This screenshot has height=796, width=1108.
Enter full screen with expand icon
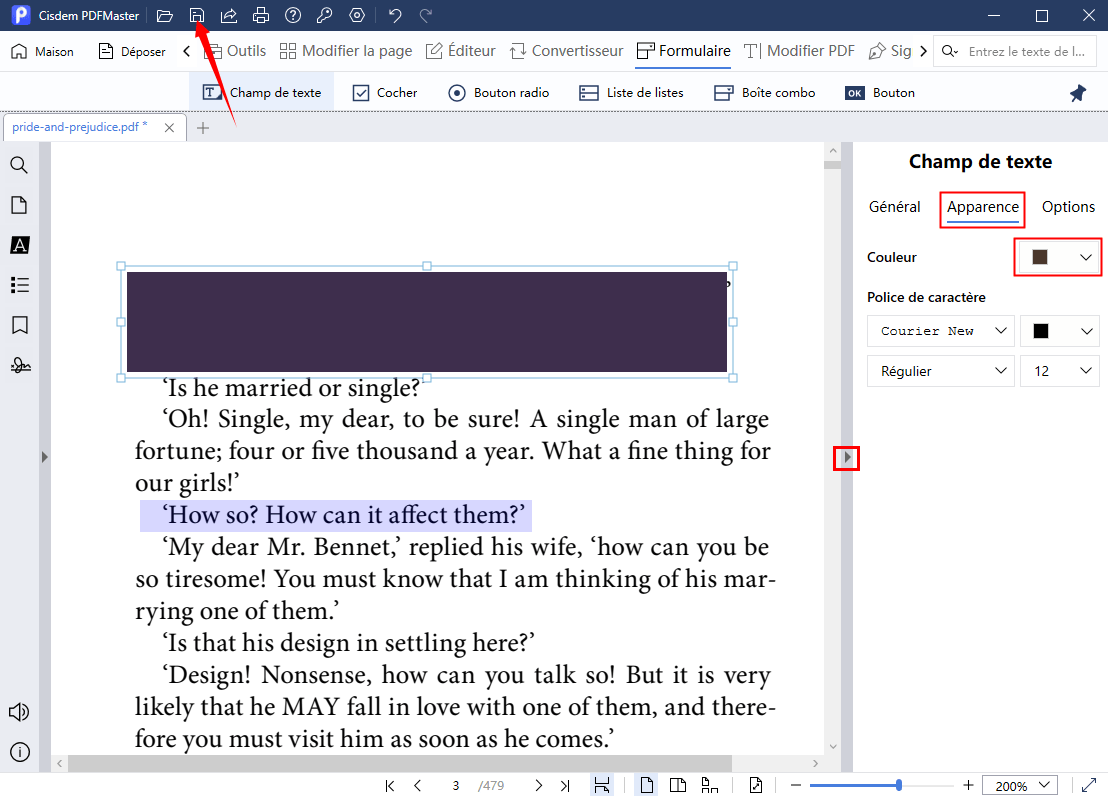(1089, 785)
